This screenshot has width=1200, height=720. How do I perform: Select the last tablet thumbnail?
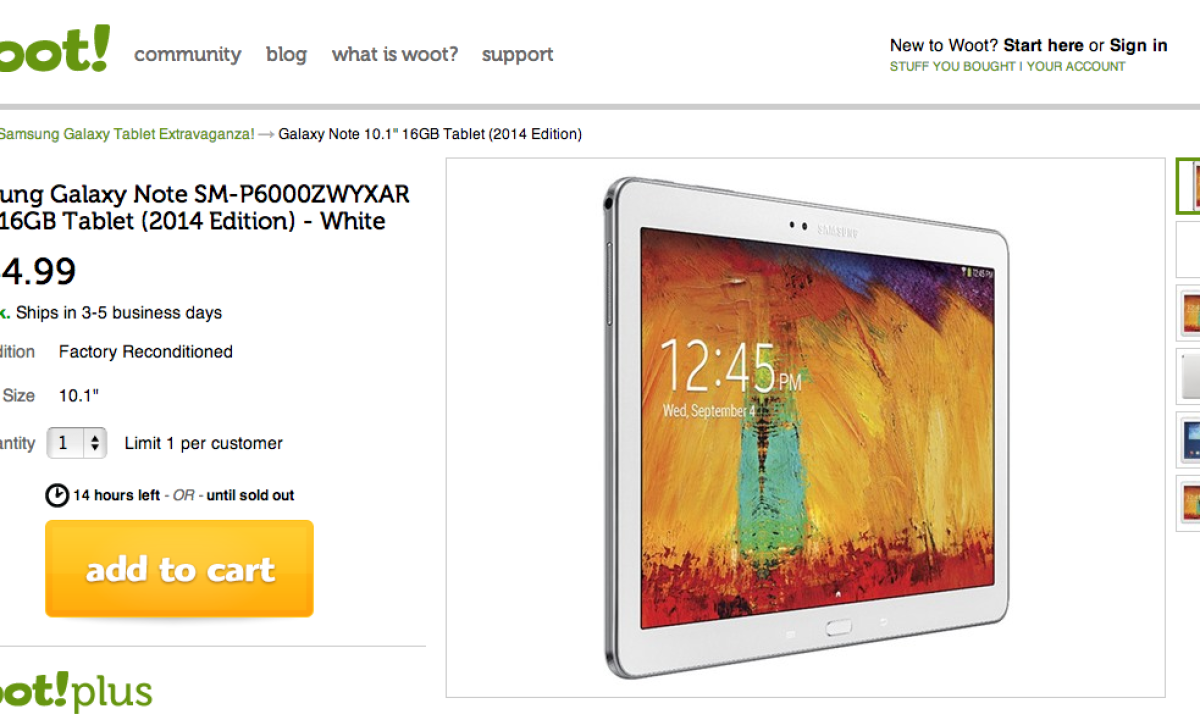tap(1187, 502)
